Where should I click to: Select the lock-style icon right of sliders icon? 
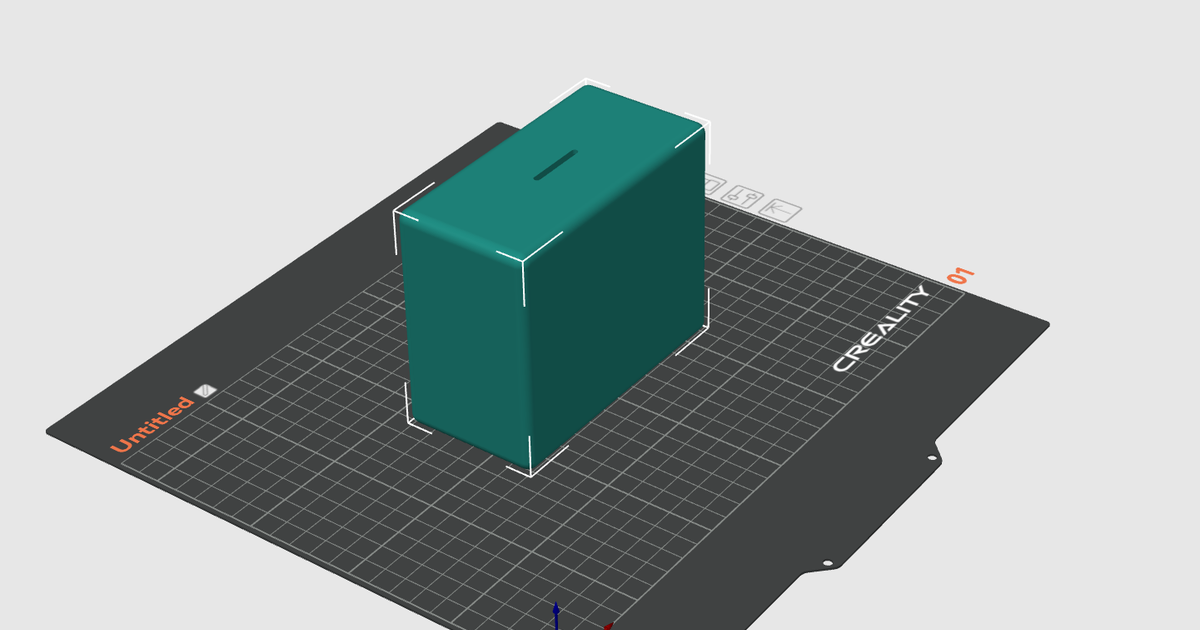click(x=782, y=210)
